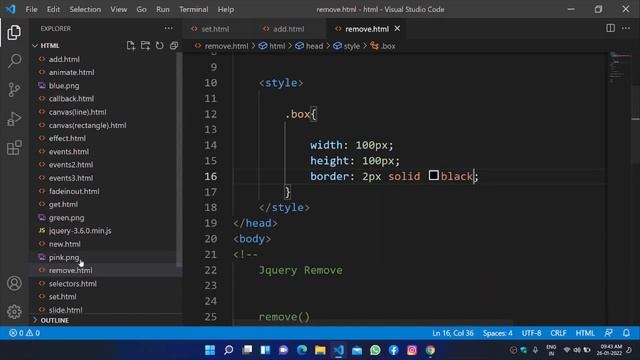Click the editor minimap
Image resolution: width=640 pixels, height=360 pixels.
(619, 67)
